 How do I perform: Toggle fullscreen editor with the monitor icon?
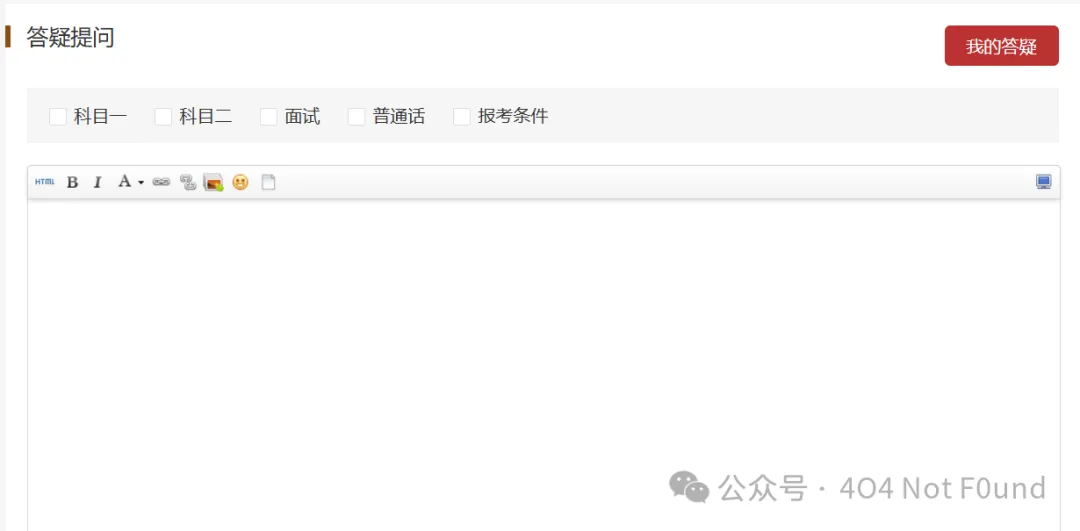point(1044,182)
